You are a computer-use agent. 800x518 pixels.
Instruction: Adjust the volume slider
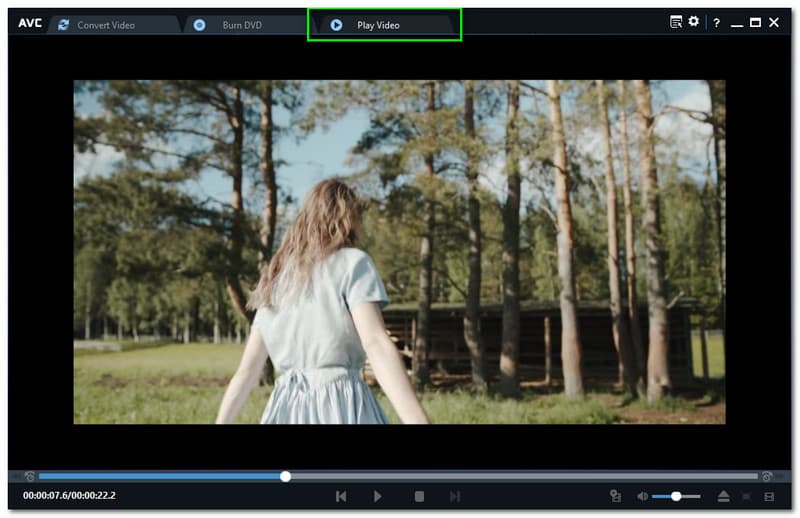[677, 496]
